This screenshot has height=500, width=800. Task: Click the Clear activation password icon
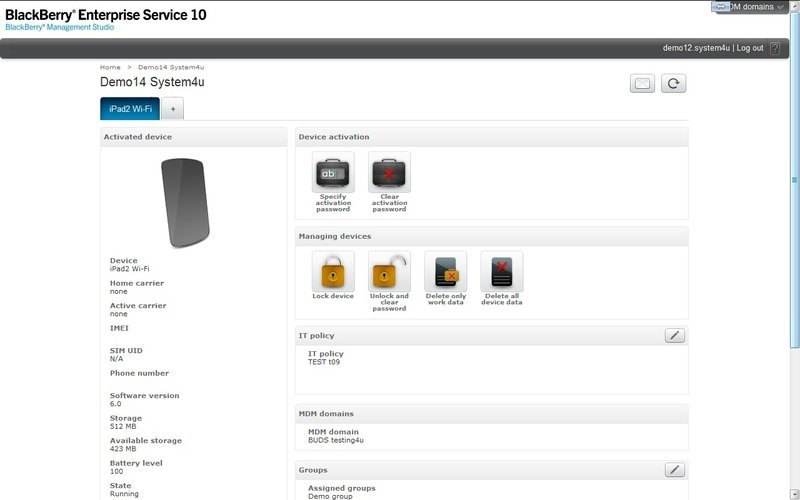(x=389, y=173)
